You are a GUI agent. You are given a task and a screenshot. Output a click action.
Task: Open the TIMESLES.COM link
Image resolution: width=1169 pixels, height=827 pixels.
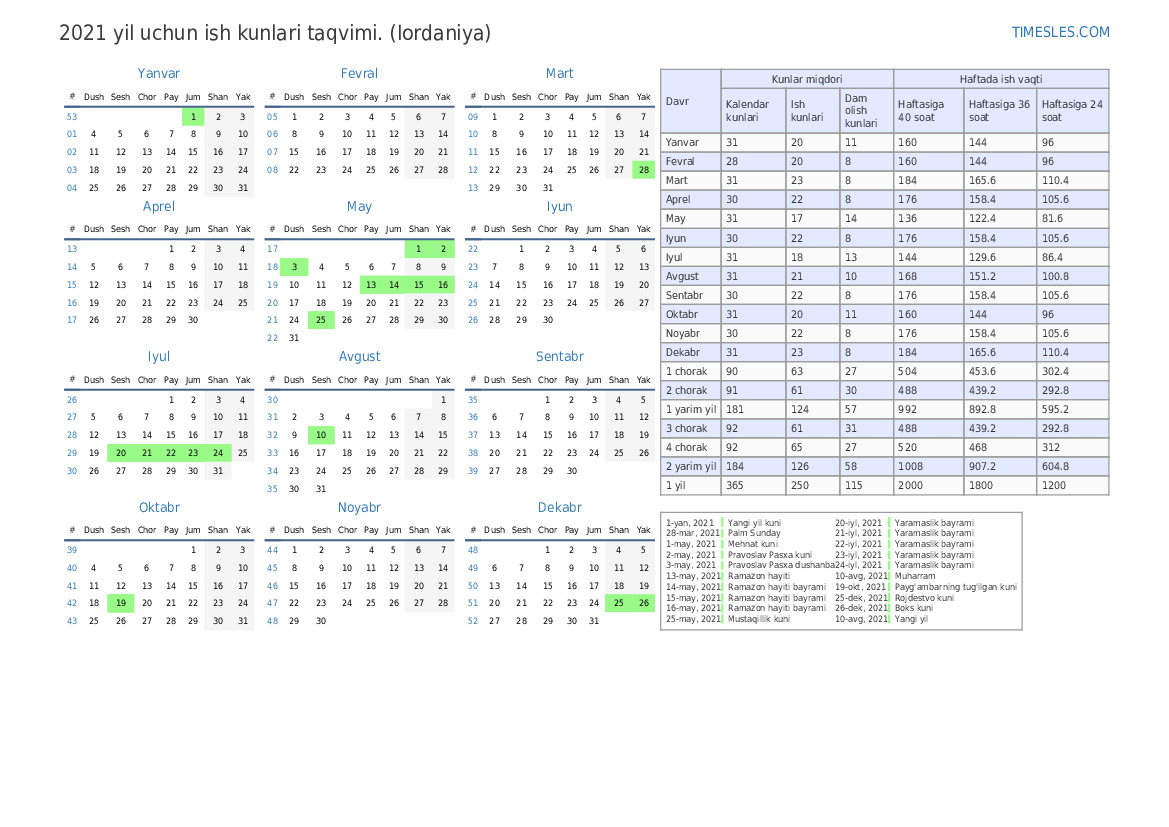pos(1060,32)
